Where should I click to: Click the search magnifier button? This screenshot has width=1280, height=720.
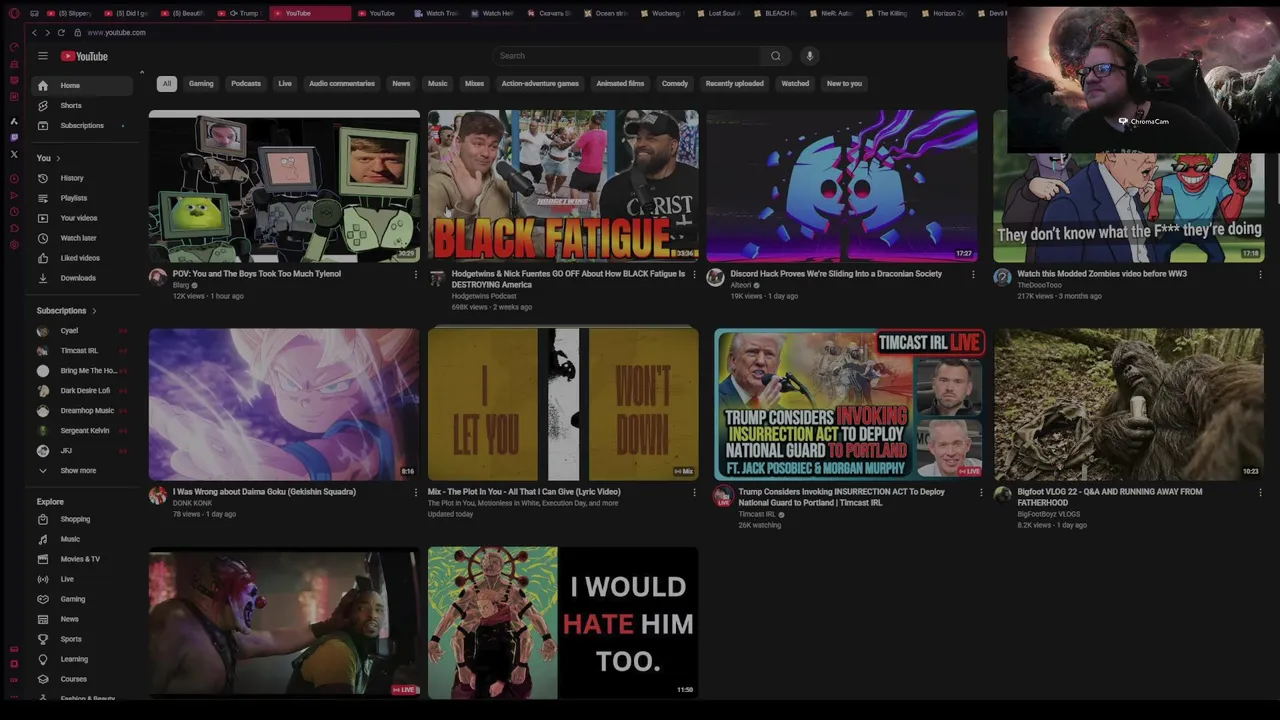point(775,56)
